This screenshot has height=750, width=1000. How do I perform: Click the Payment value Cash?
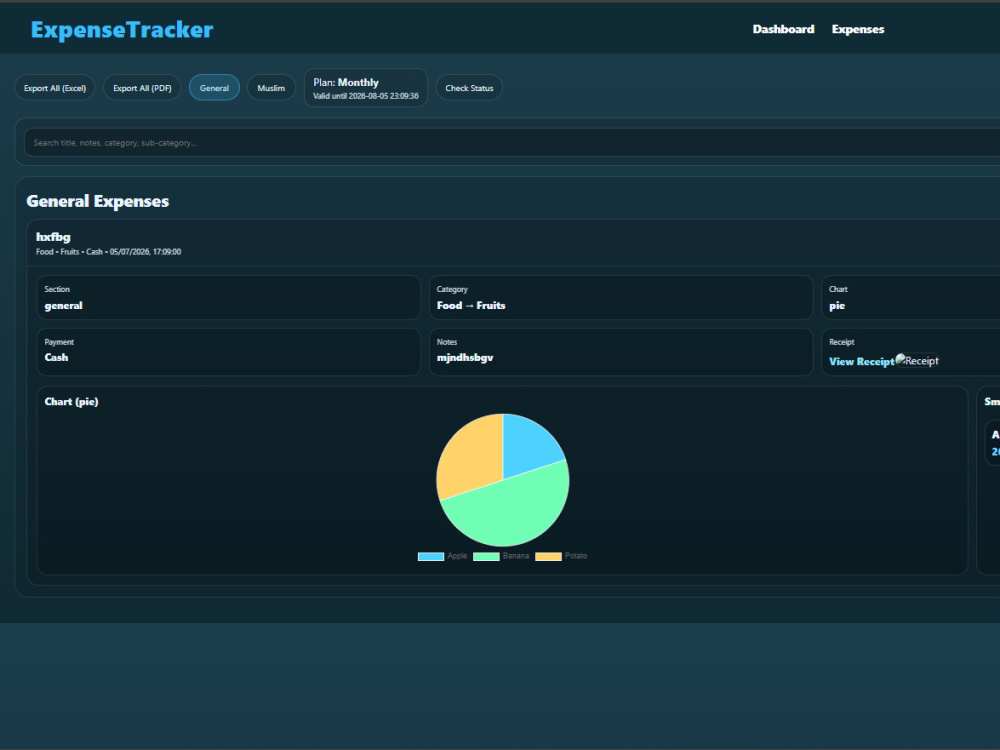pyautogui.click(x=56, y=357)
